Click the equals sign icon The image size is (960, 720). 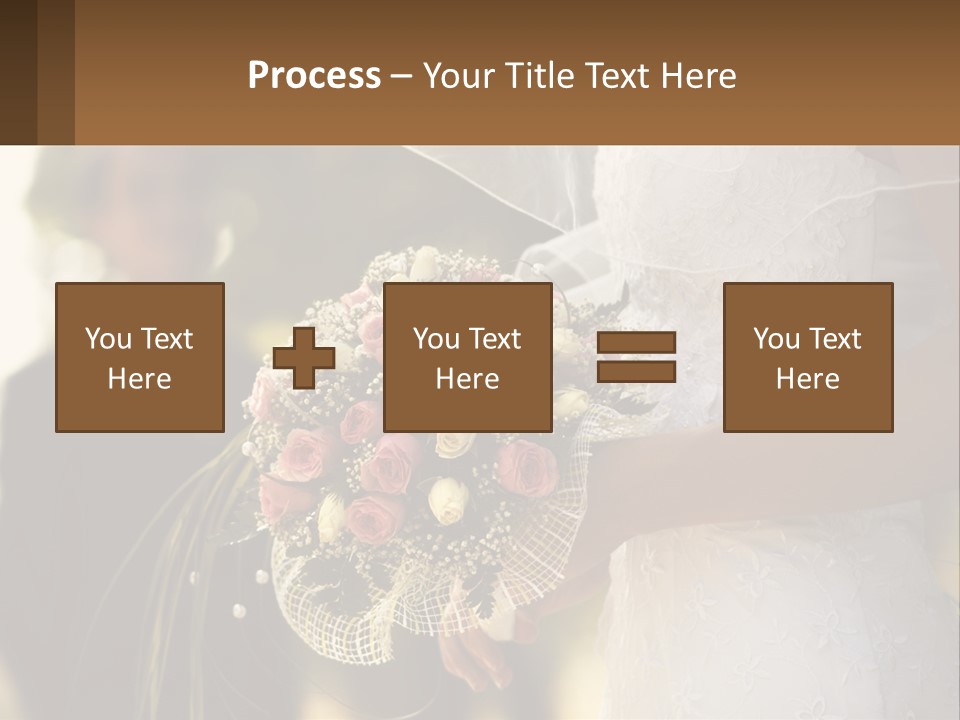click(x=636, y=358)
